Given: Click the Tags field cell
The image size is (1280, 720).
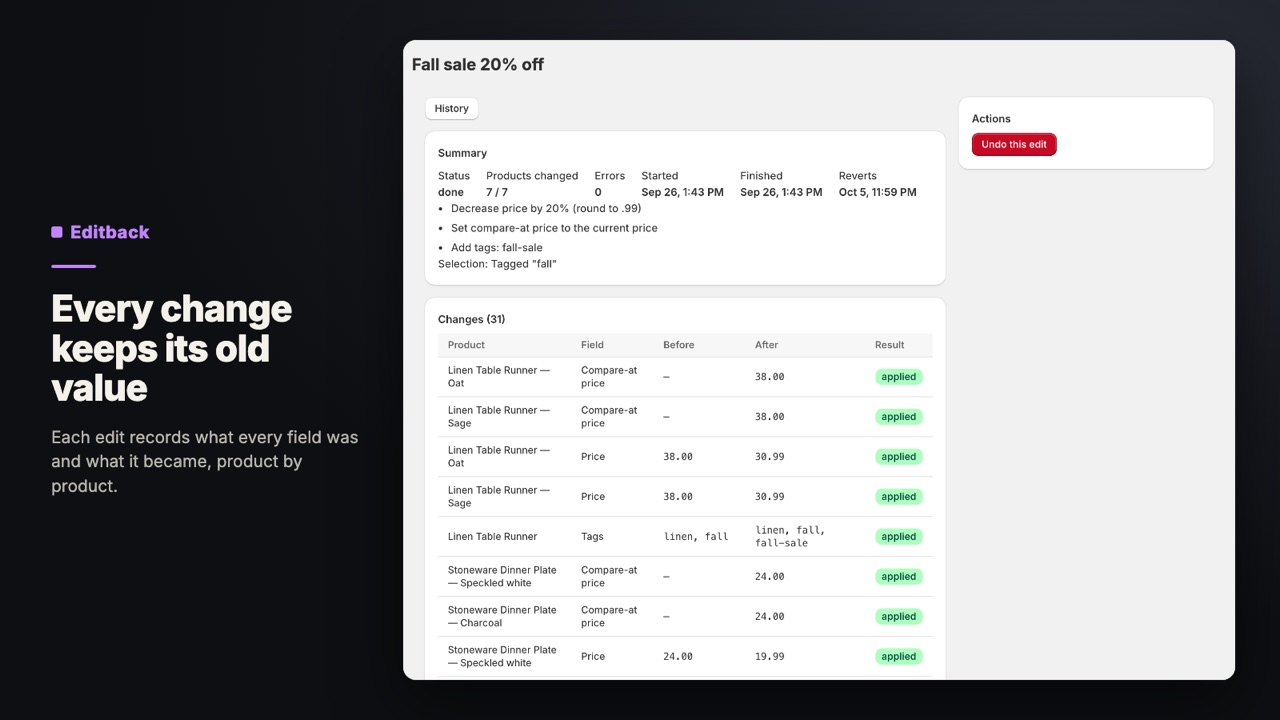Looking at the screenshot, I should pos(592,537).
